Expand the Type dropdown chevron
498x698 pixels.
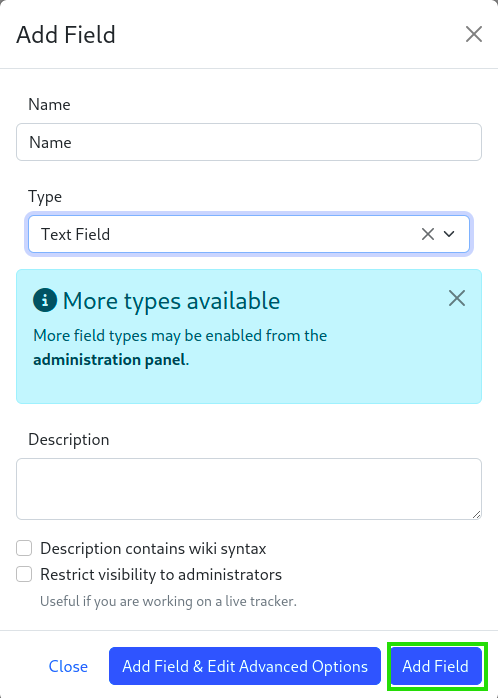click(449, 234)
